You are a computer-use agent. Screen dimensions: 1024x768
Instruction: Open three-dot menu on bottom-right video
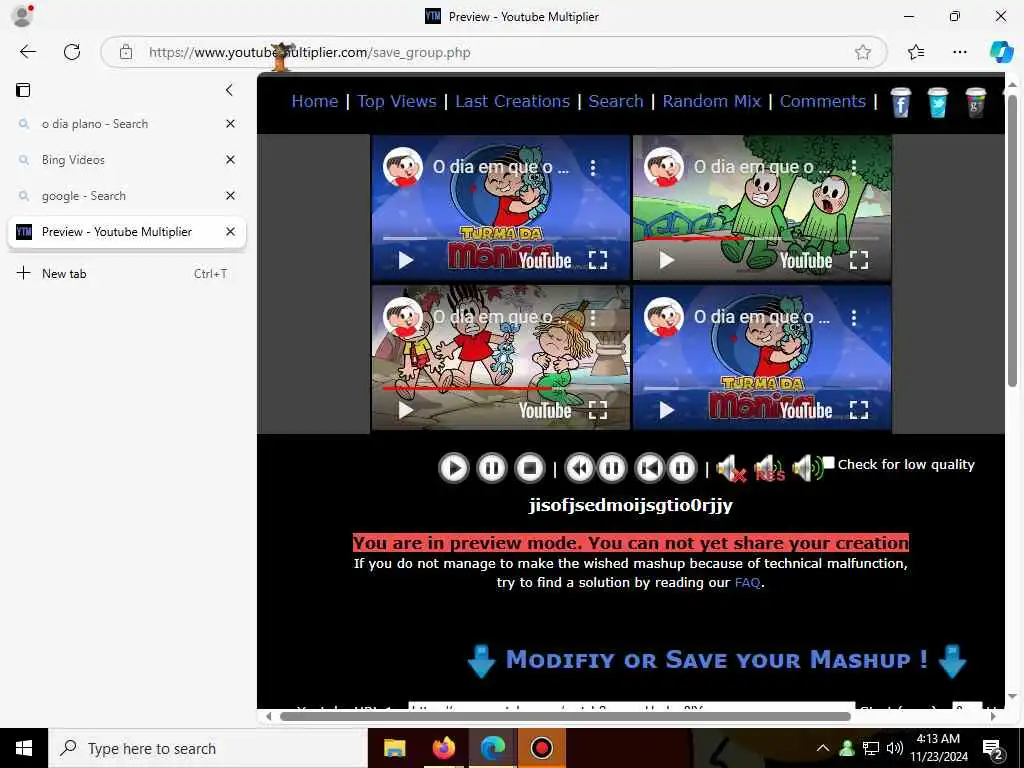pos(854,318)
